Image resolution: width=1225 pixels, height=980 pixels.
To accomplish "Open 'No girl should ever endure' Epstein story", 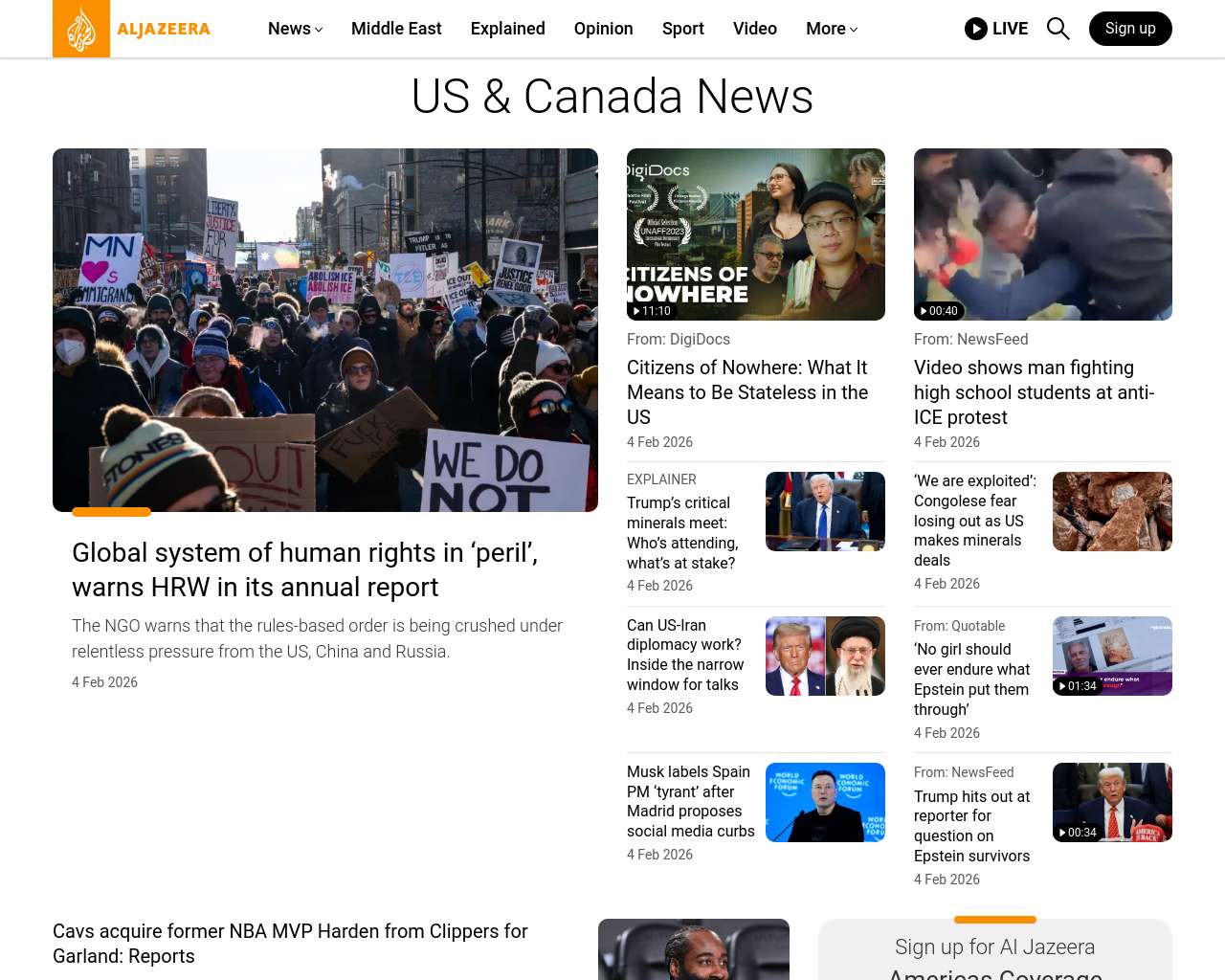I will 971,679.
